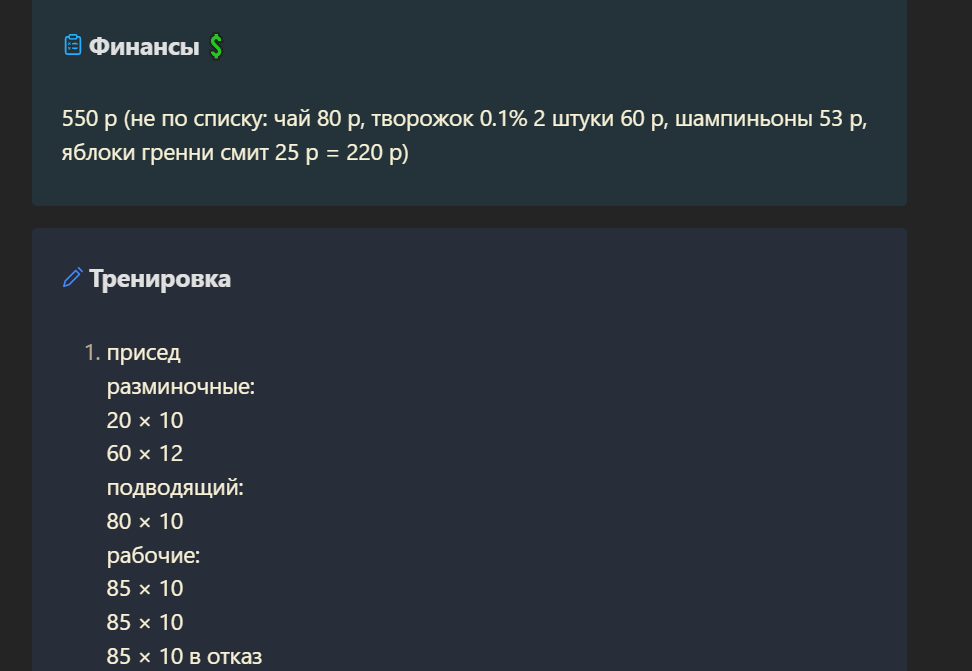Click the яблоки гренни смит text

165,153
